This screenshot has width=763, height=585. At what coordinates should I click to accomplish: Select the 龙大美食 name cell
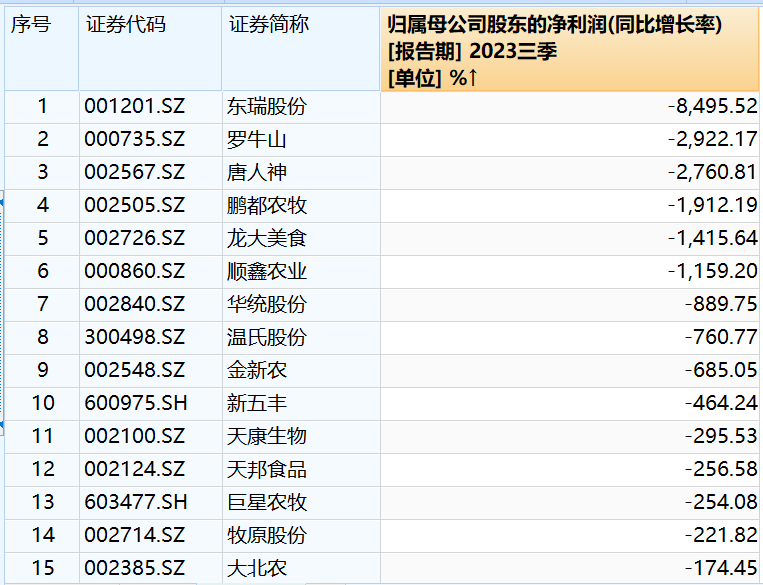(301, 239)
